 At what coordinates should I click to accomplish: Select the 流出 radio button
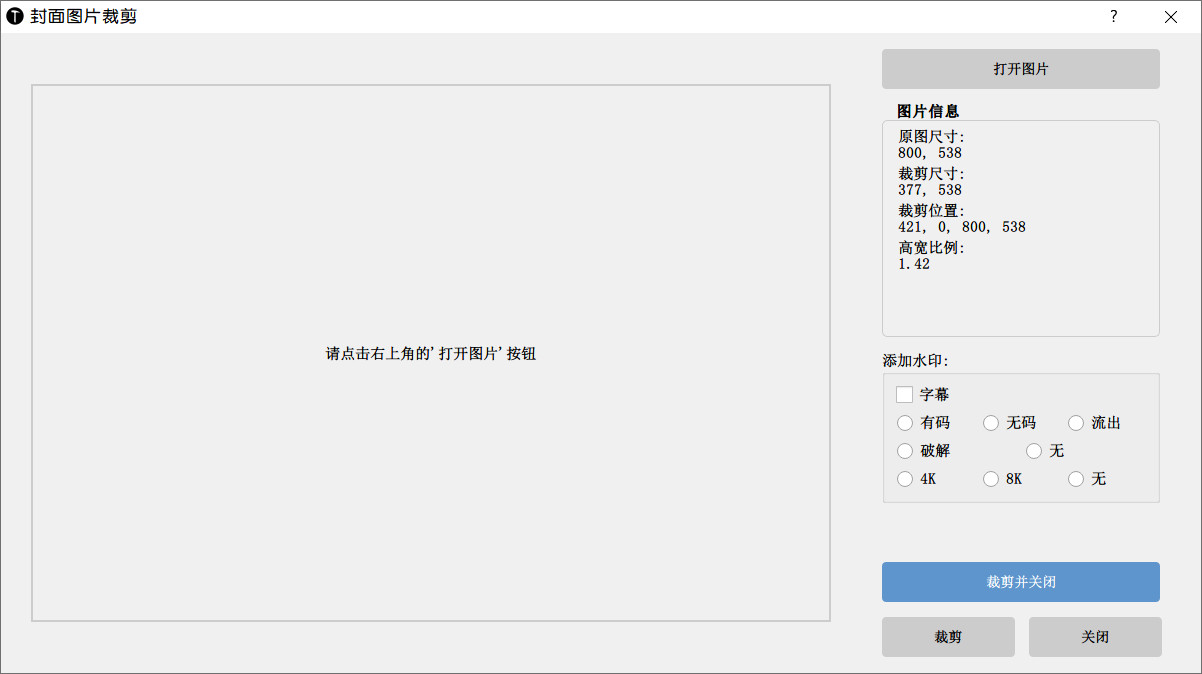[1076, 423]
